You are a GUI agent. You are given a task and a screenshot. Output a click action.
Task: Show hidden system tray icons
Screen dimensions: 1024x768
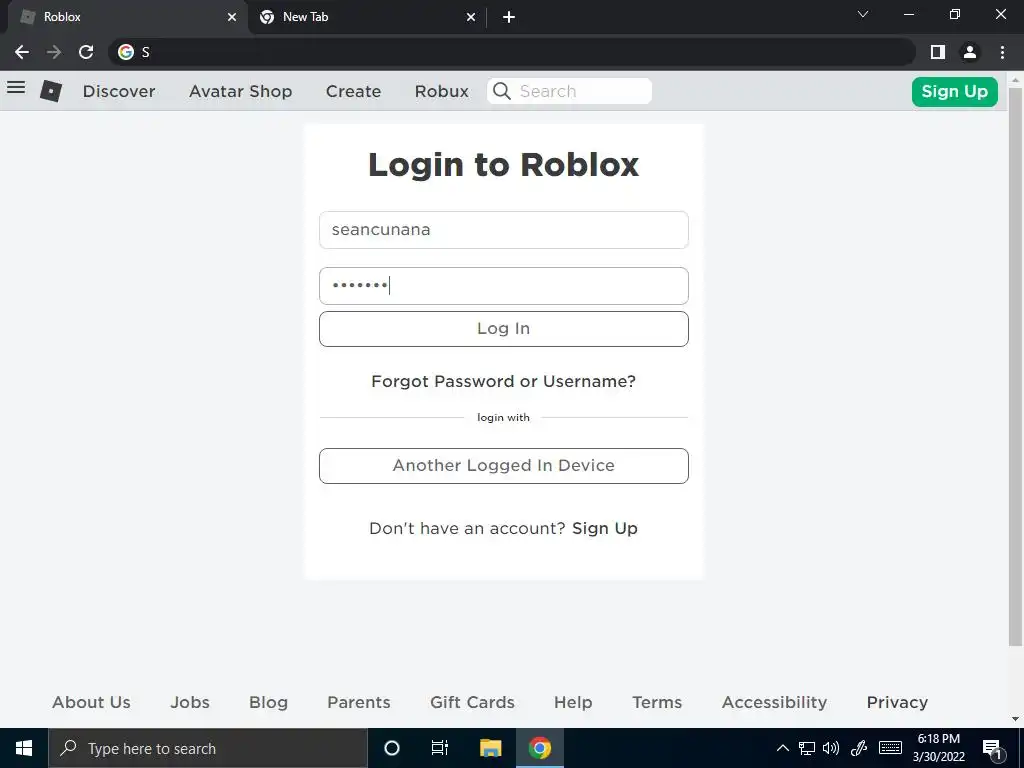[x=782, y=748]
